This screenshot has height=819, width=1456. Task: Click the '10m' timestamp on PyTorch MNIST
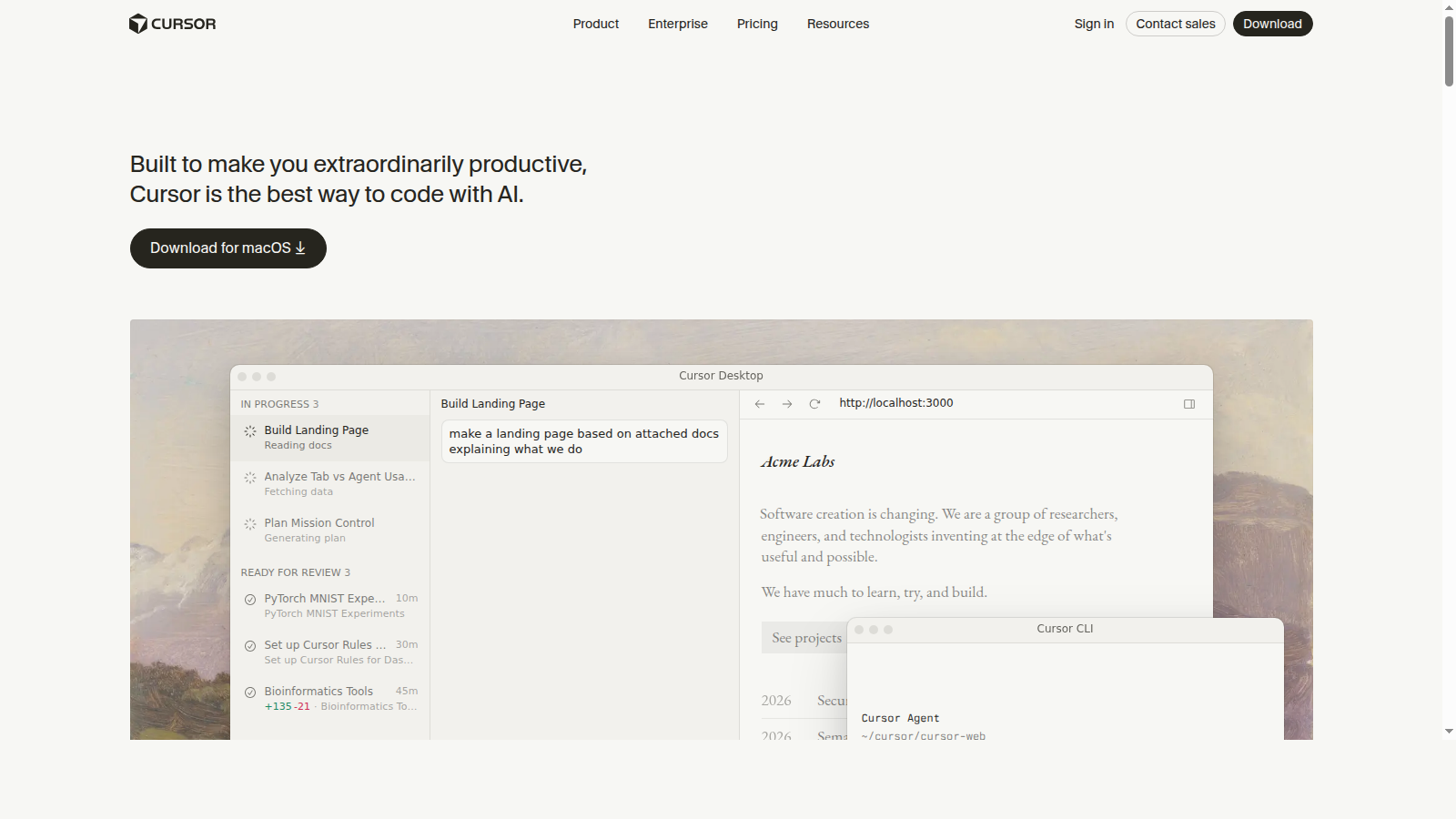click(407, 599)
